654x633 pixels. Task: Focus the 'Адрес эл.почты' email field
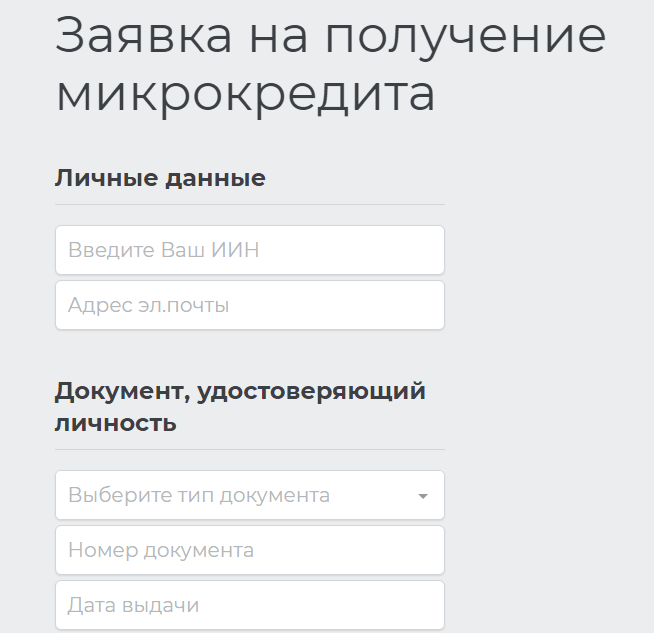click(x=249, y=305)
